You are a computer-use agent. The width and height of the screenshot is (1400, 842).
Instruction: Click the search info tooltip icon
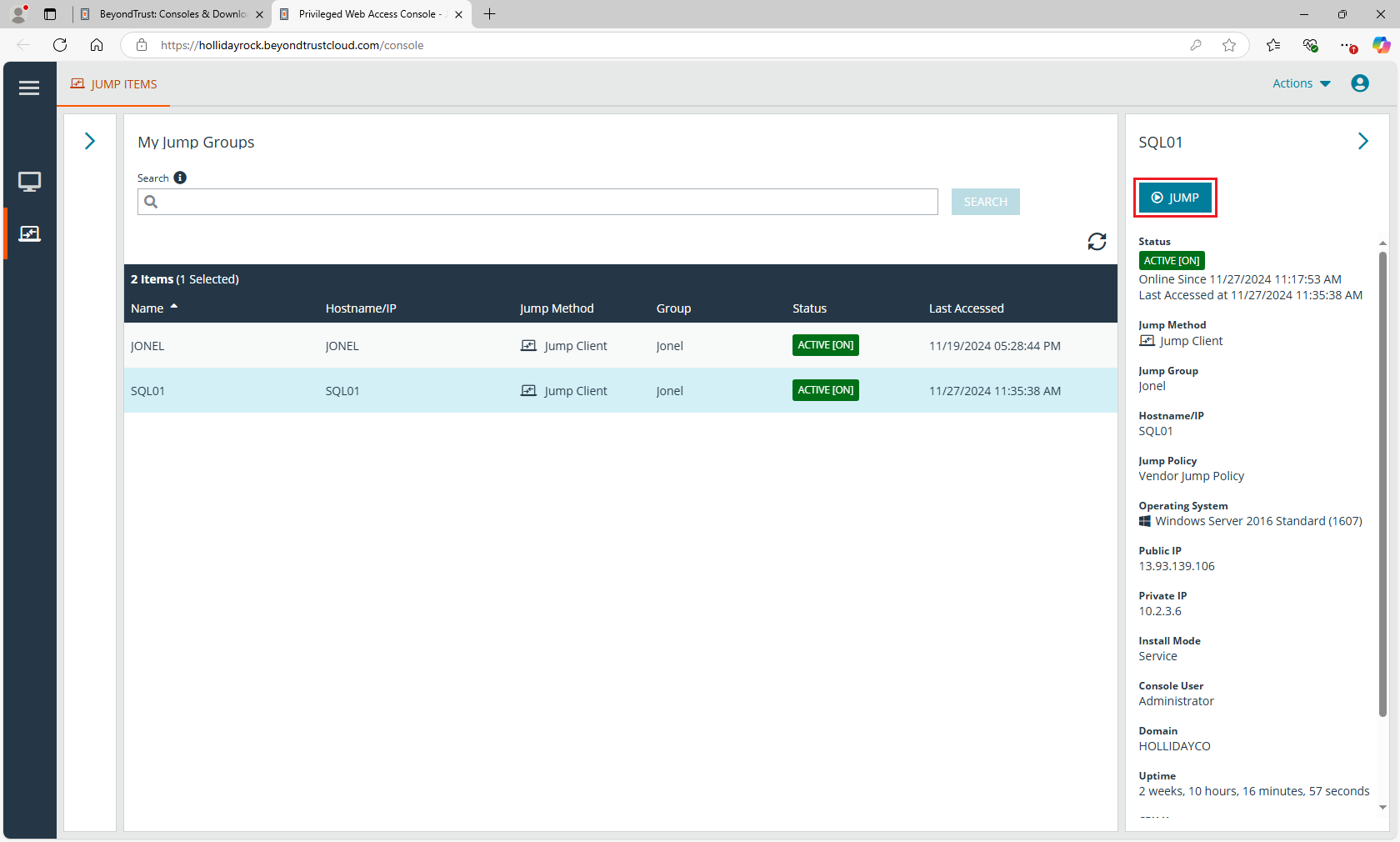click(x=180, y=178)
